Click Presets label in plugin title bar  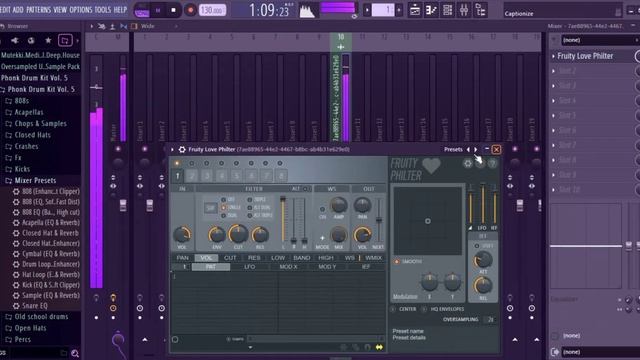(x=453, y=149)
